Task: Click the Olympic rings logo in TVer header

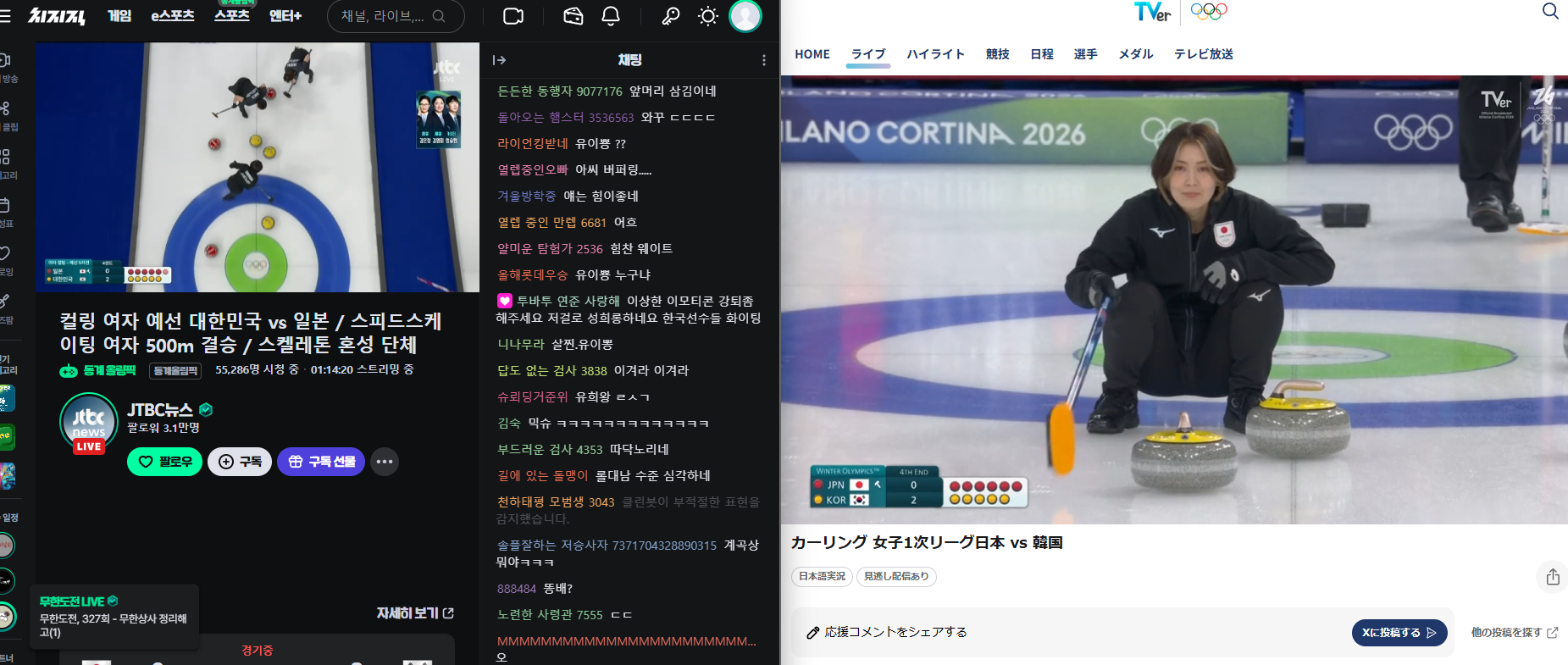Action: 1209,11
